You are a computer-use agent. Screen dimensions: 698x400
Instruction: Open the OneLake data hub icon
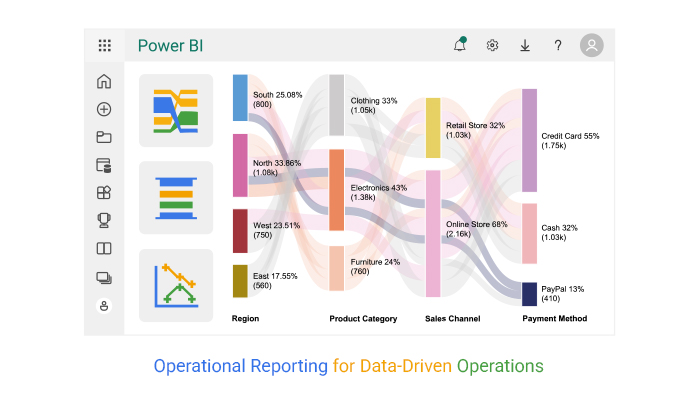(104, 165)
